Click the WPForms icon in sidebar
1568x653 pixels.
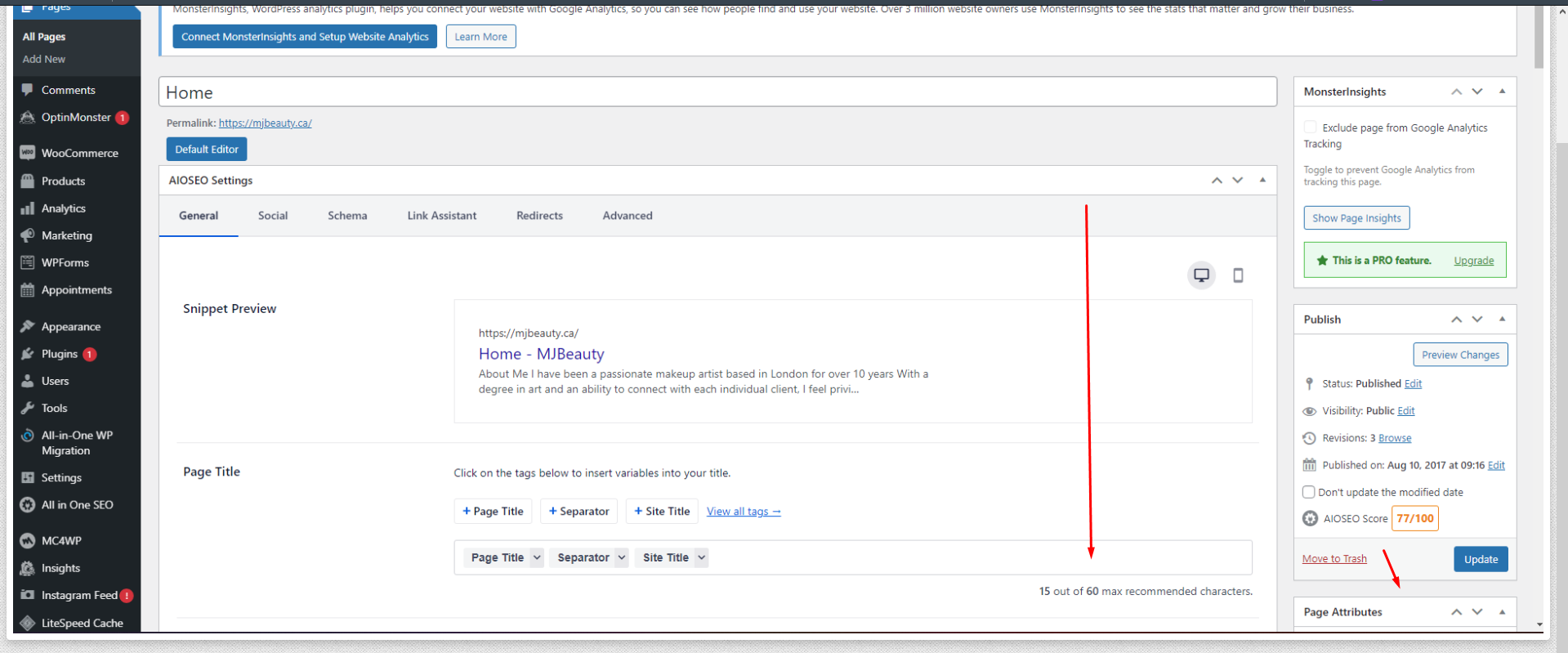pos(28,262)
